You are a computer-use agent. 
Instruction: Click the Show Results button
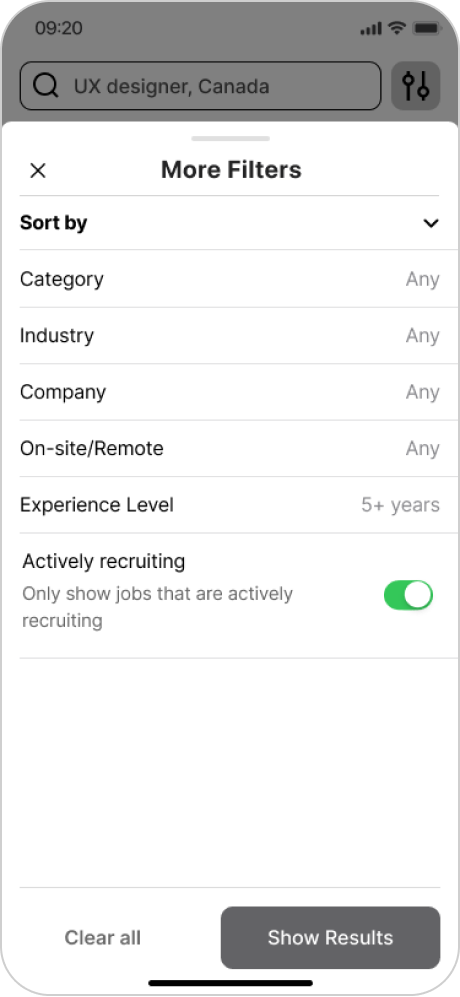pyautogui.click(x=330, y=938)
